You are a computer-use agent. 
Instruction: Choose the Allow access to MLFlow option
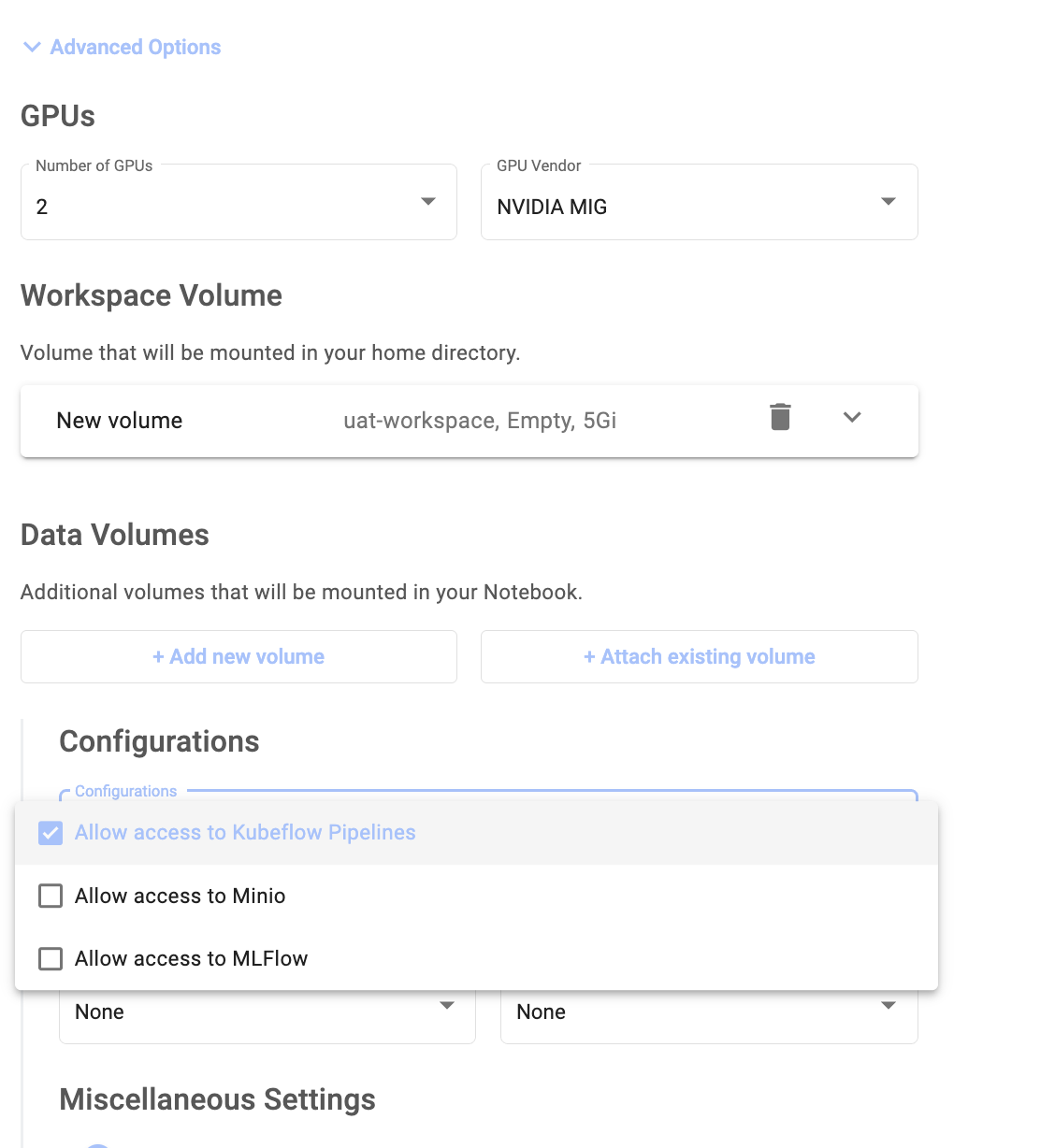[192, 959]
